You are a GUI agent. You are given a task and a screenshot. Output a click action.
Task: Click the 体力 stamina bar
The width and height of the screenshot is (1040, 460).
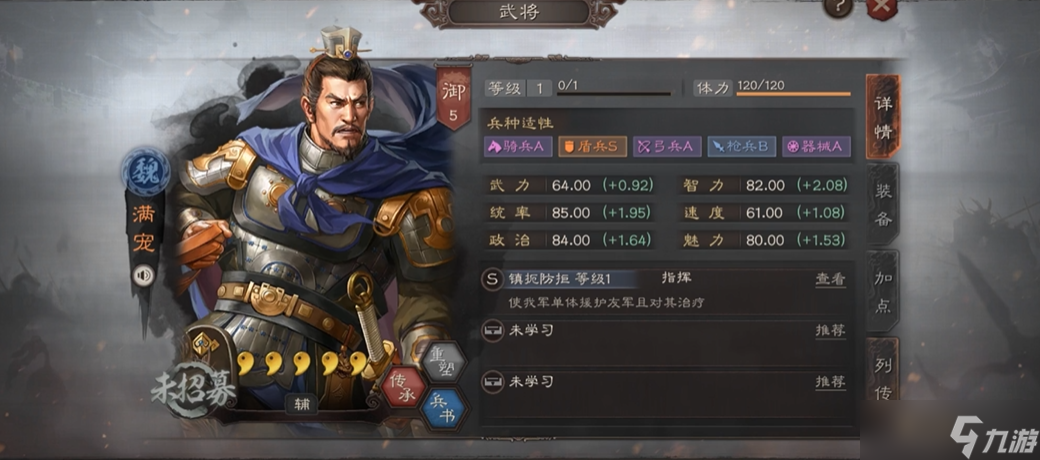pyautogui.click(x=793, y=94)
